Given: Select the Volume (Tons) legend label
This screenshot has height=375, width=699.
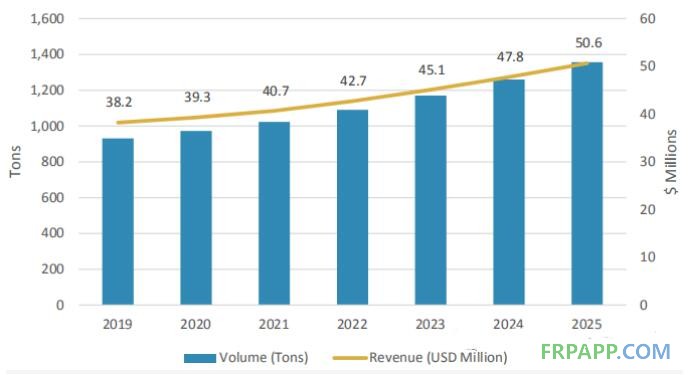Looking at the screenshot, I should [263, 358].
